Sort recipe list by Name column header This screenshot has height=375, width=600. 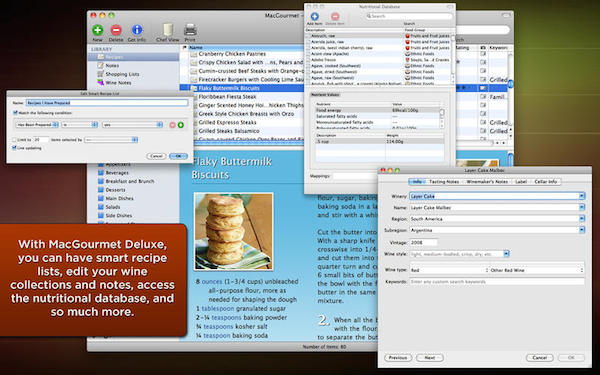coord(245,47)
